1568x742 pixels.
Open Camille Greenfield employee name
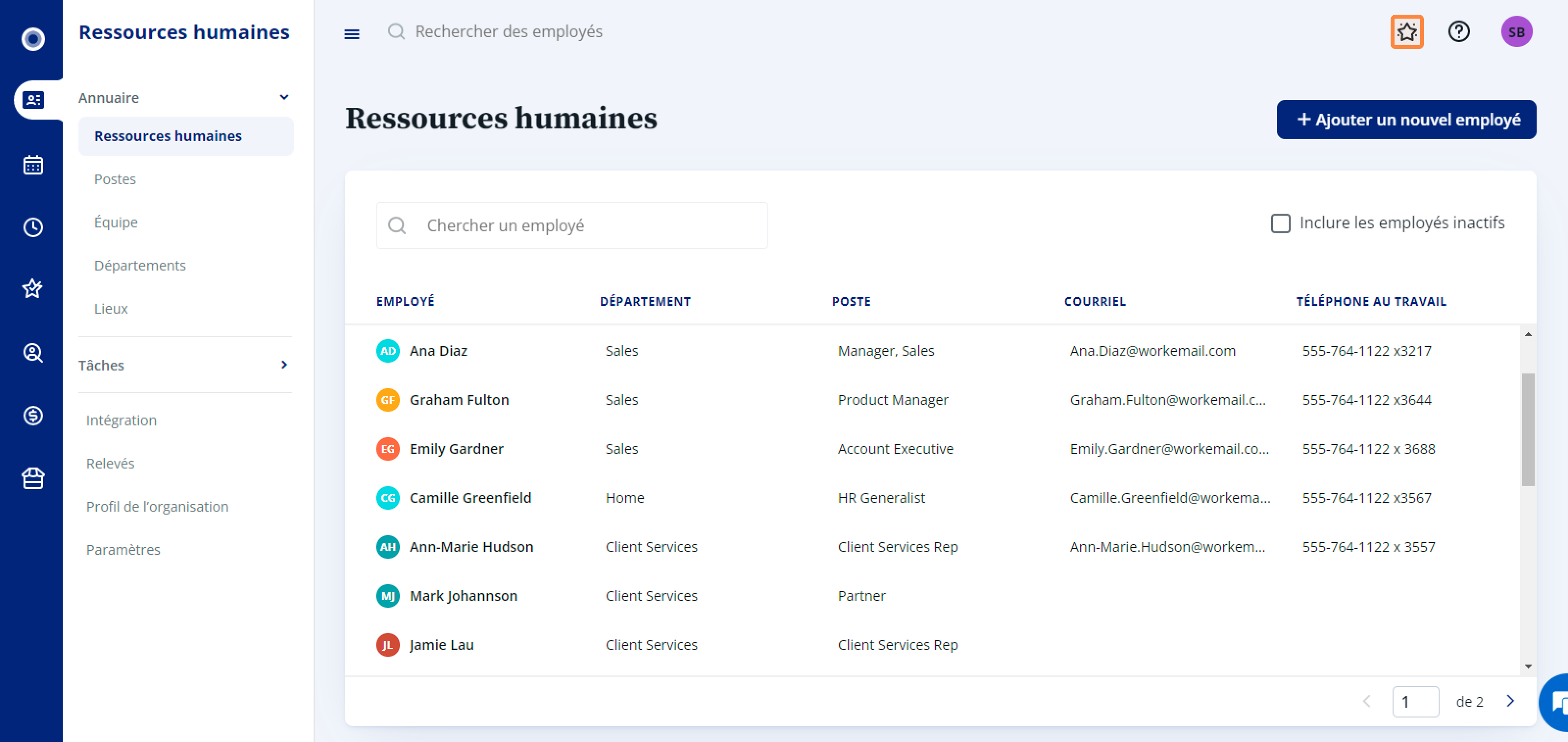coord(470,498)
